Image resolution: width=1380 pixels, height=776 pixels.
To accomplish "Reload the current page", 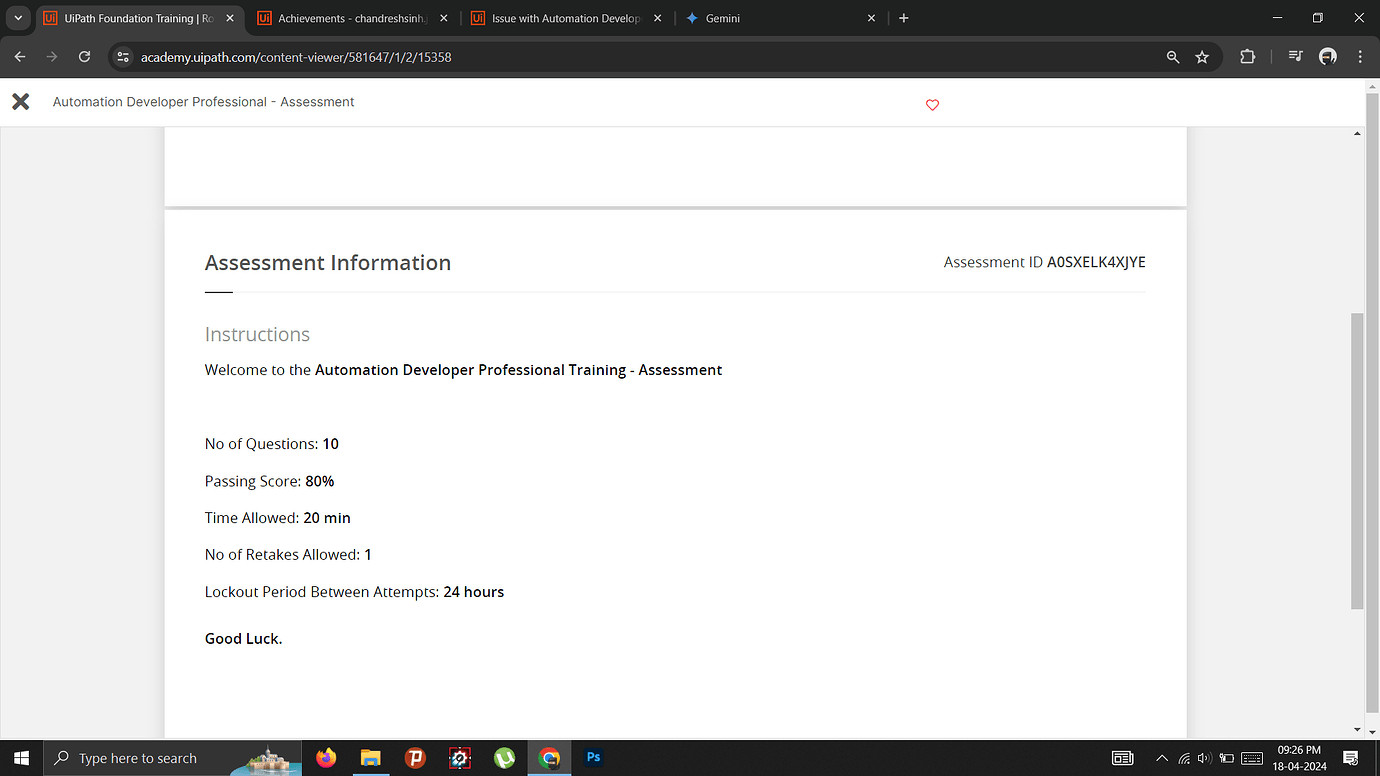I will [84, 57].
